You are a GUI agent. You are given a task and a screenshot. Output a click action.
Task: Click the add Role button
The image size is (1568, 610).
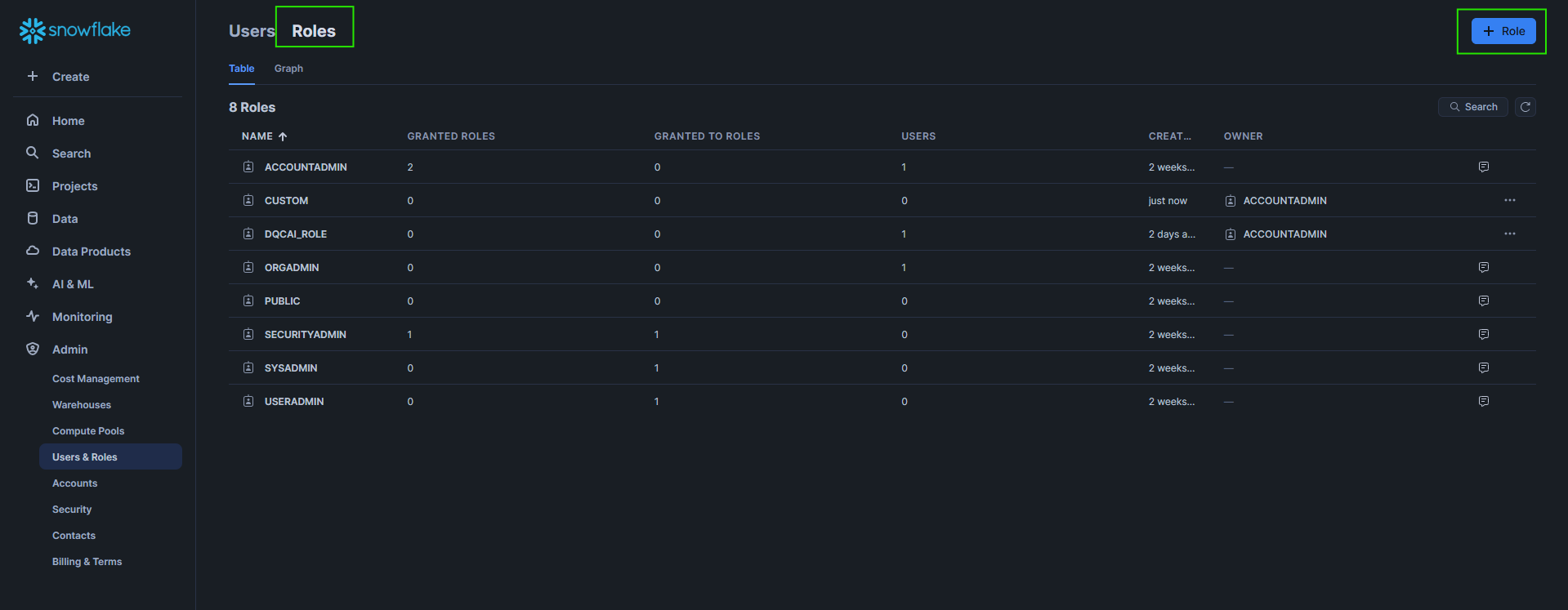[x=1503, y=31]
